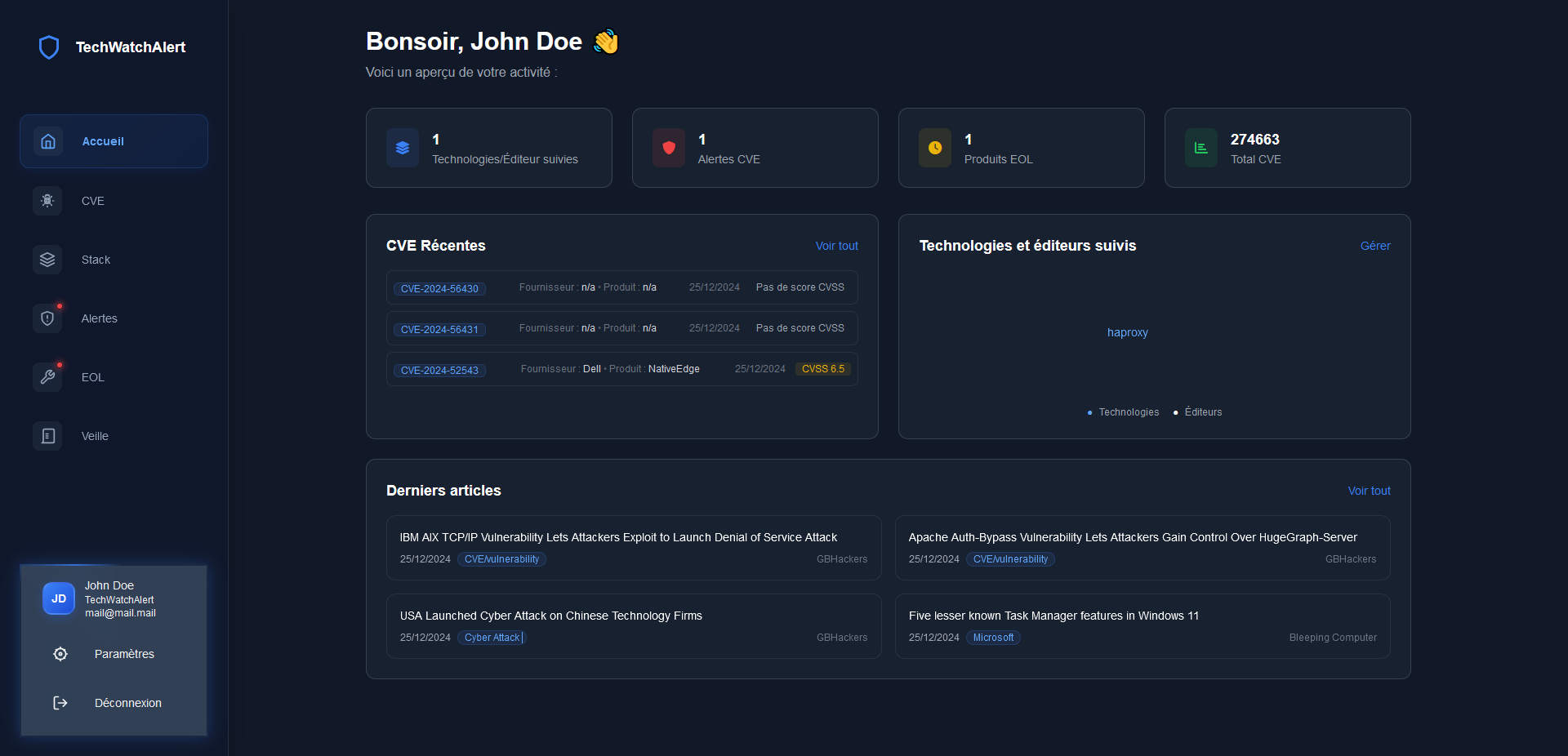Image resolution: width=1568 pixels, height=756 pixels.
Task: Click CVE/vulnerability tag on Apache article
Action: click(1010, 559)
